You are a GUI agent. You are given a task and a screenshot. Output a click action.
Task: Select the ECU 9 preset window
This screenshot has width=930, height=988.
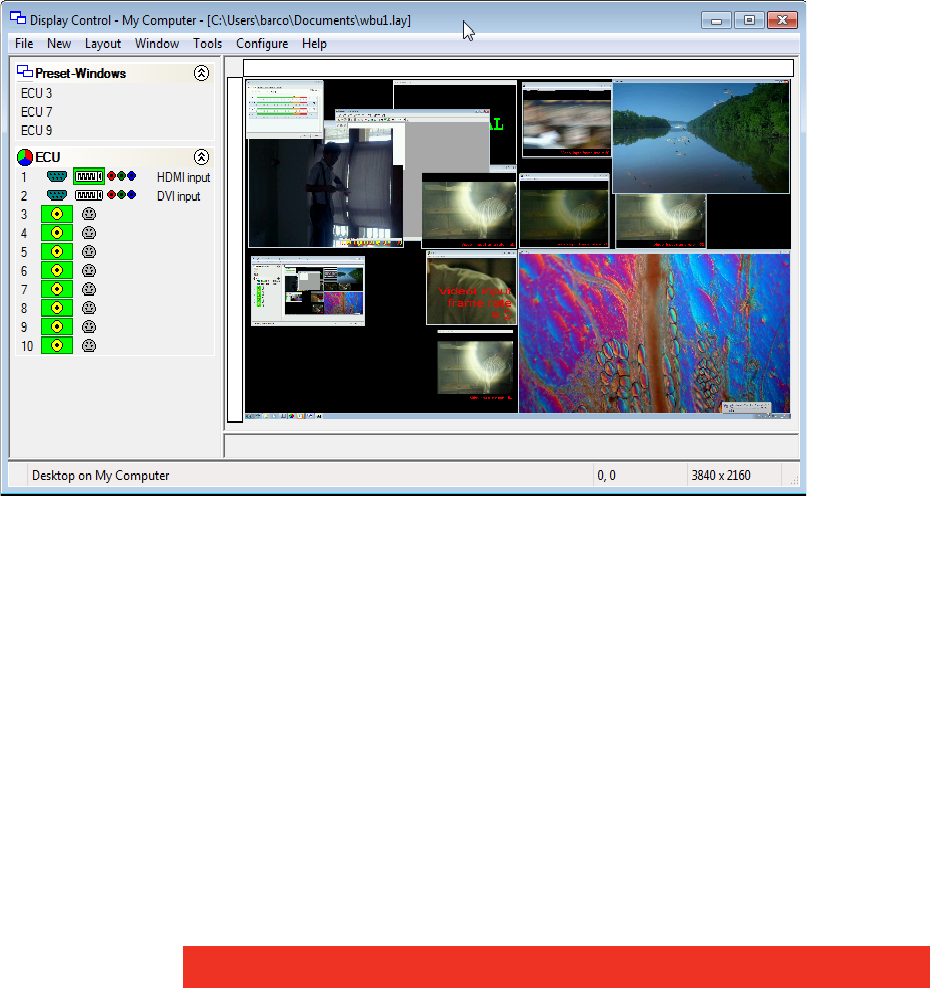[x=37, y=130]
